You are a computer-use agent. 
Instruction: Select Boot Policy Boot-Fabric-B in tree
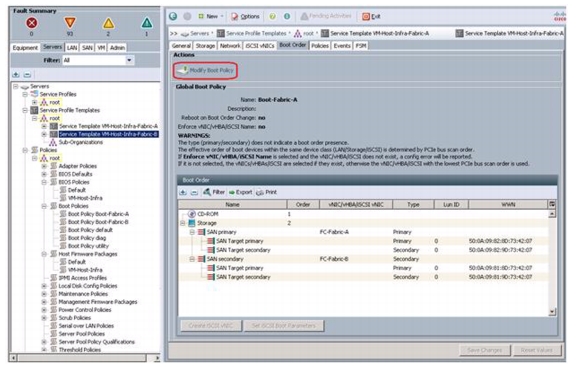click(x=98, y=222)
